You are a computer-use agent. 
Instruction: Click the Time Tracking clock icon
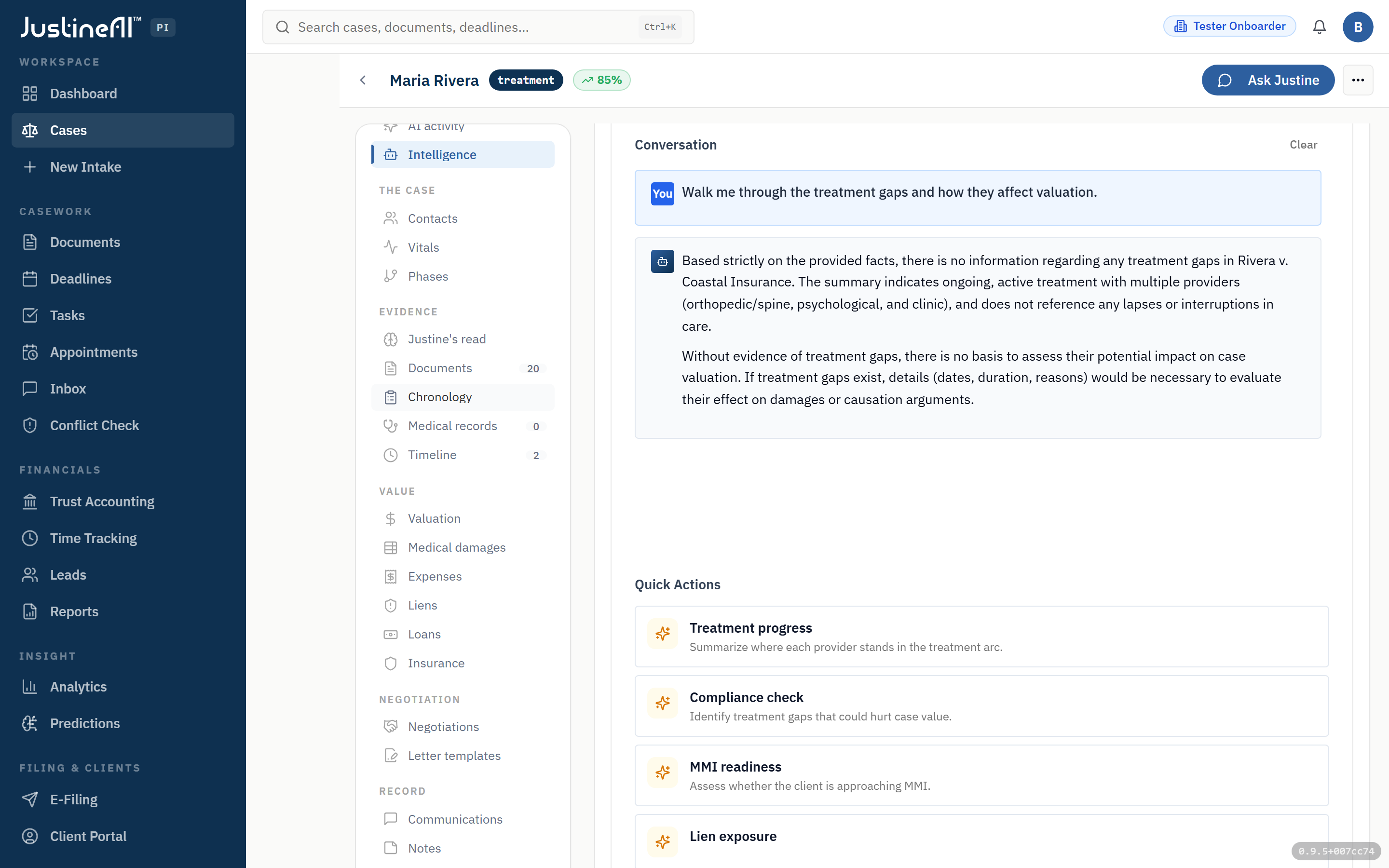point(30,539)
